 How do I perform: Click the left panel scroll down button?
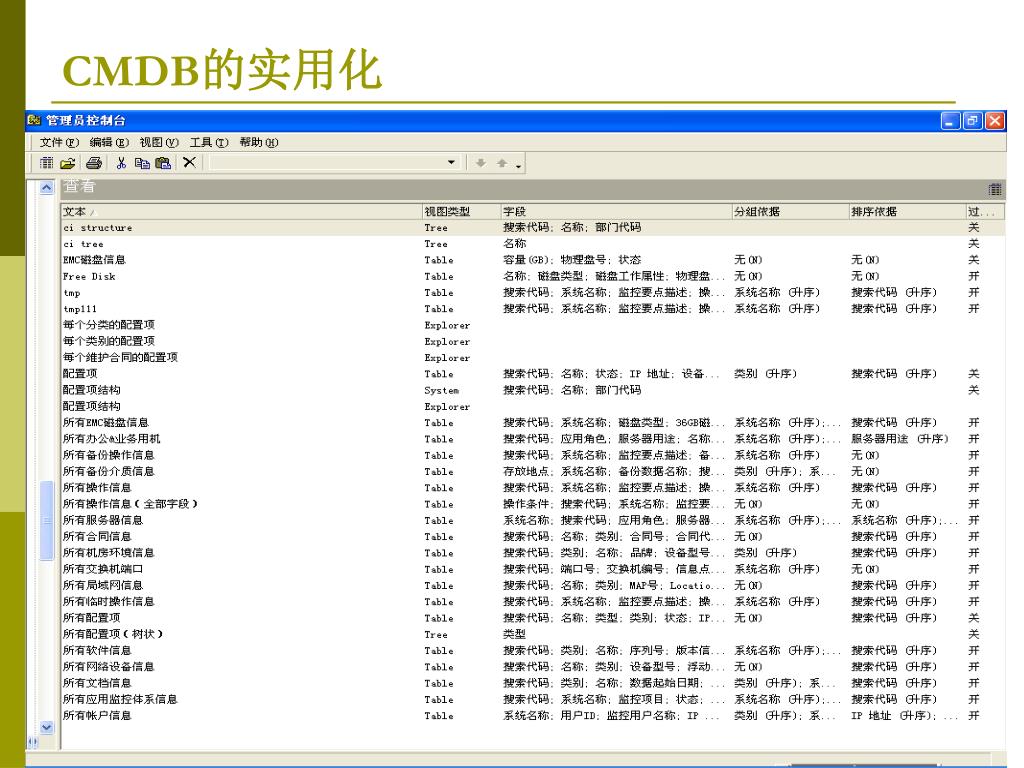47,727
